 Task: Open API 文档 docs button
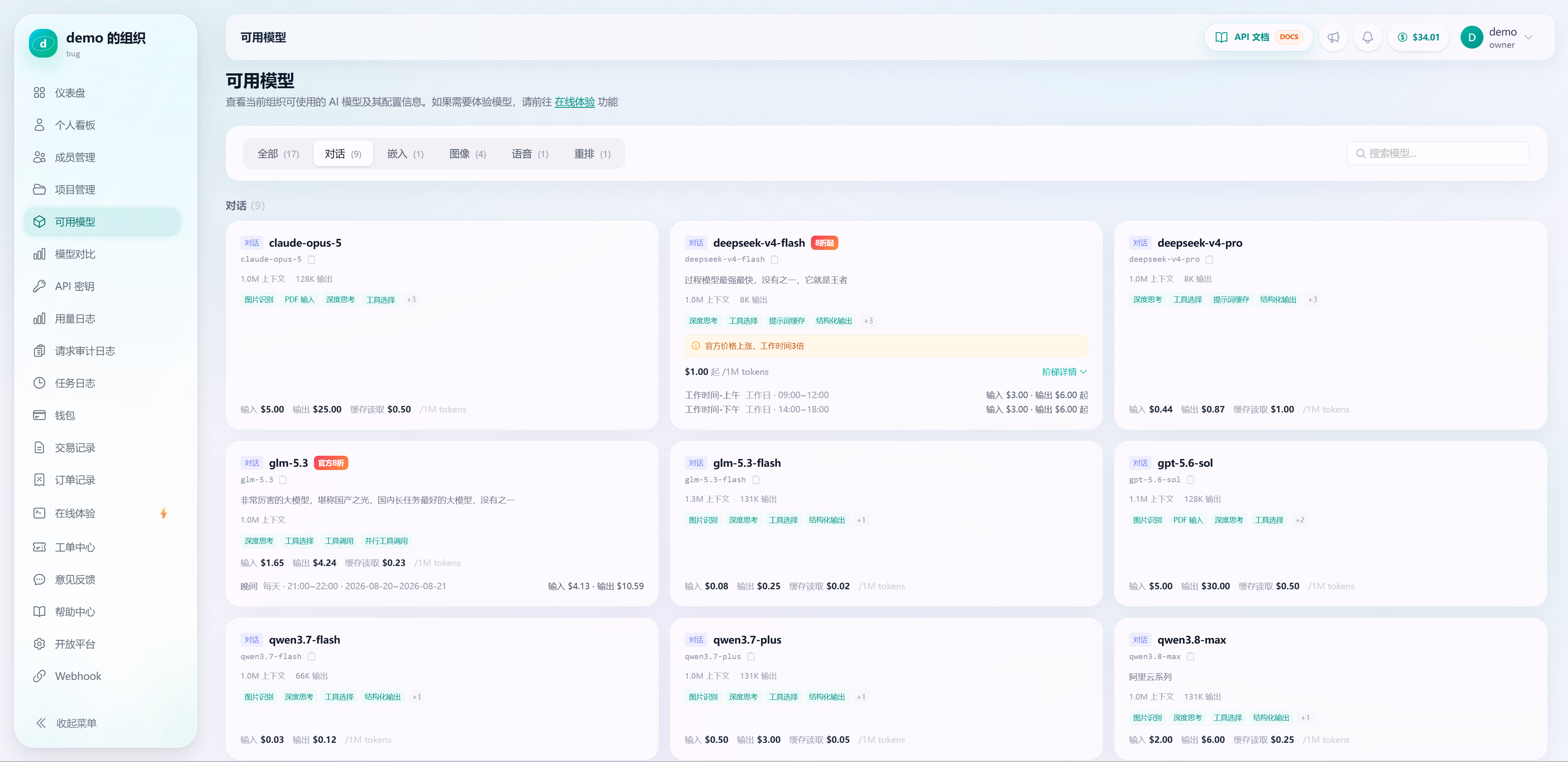pyautogui.click(x=1258, y=37)
